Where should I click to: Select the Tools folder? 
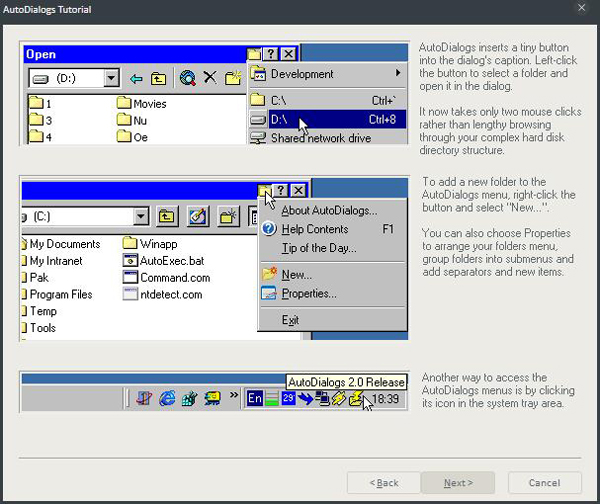[39, 328]
